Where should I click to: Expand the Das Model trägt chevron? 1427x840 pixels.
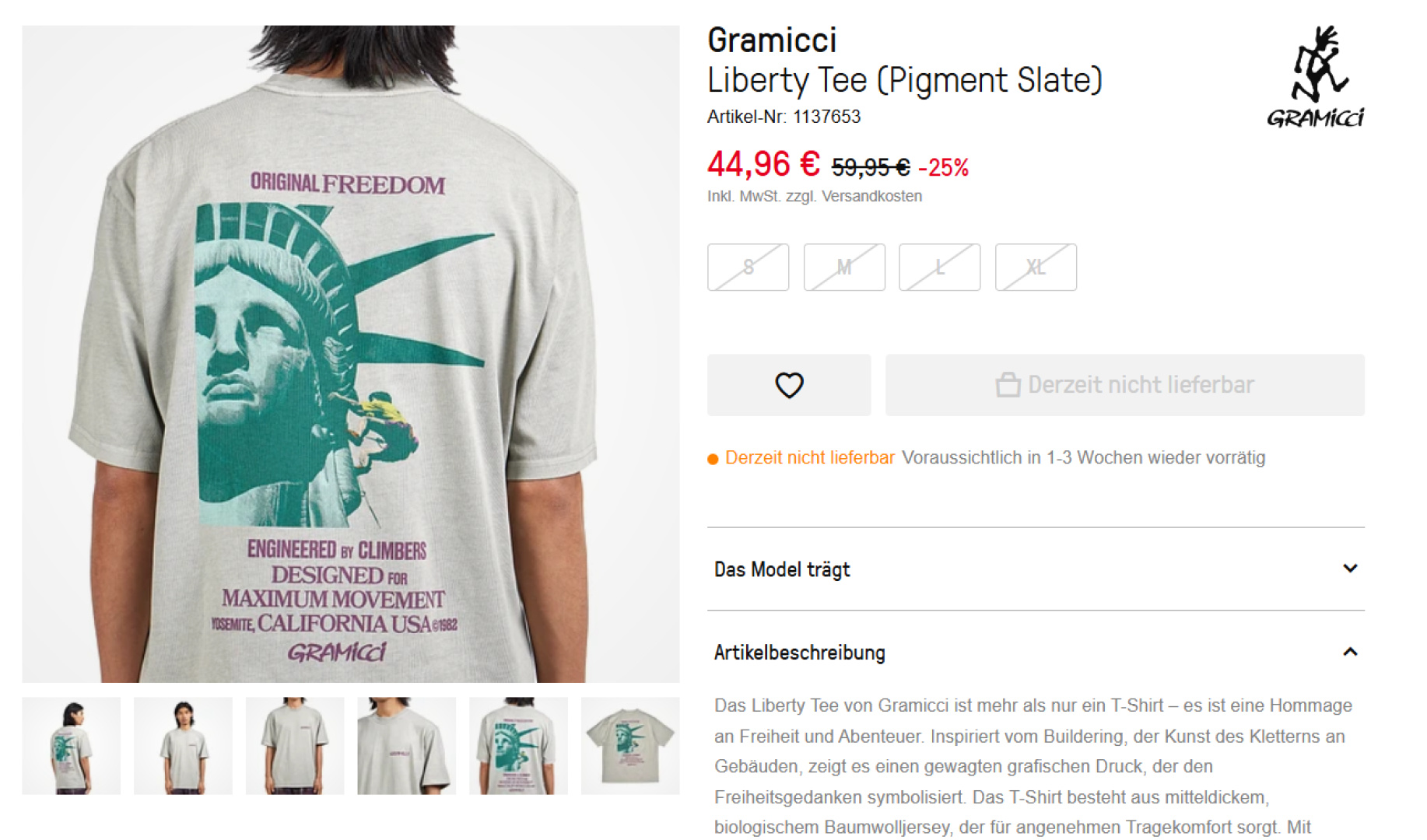[1350, 569]
